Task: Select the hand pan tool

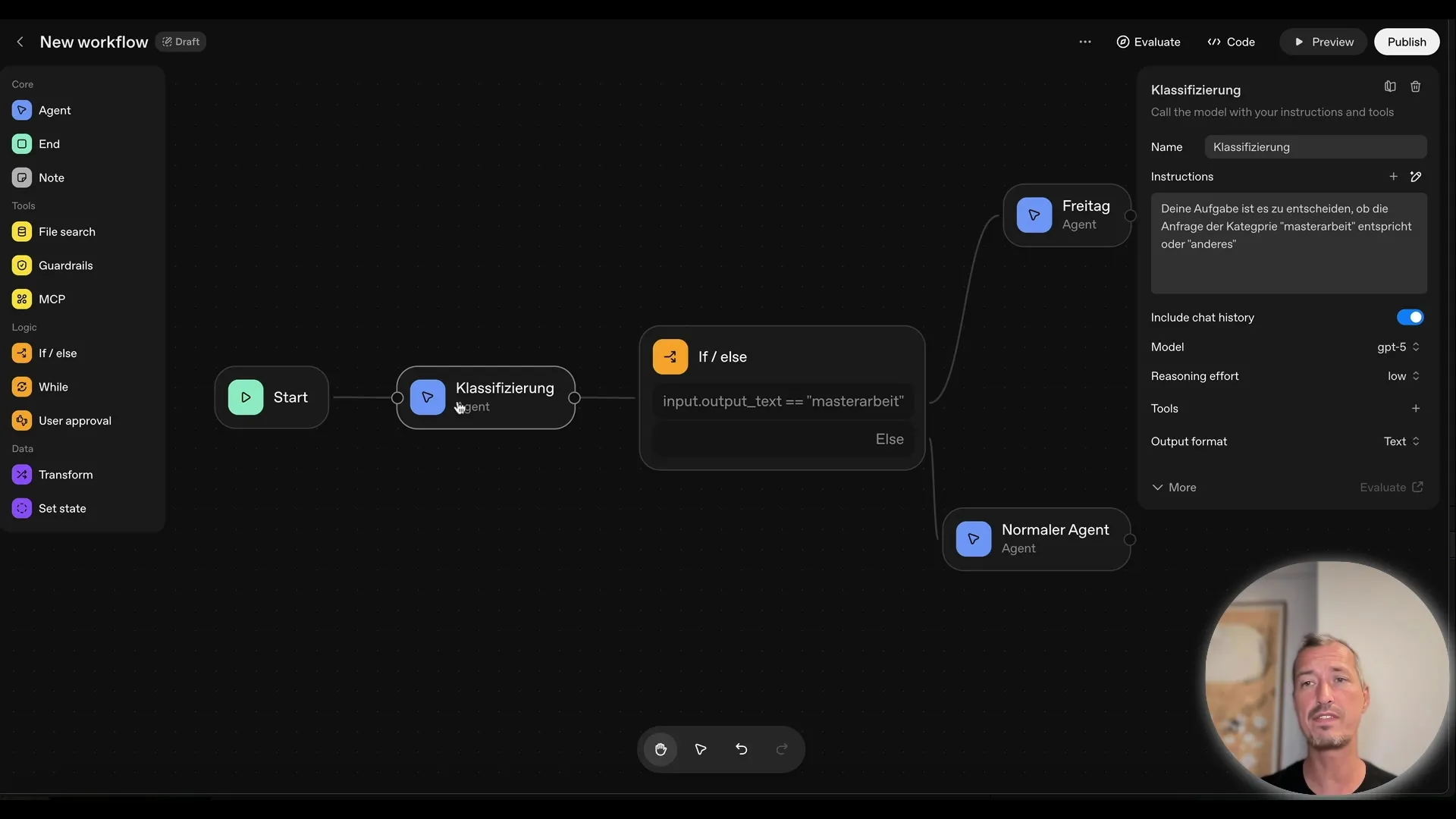Action: coord(661,749)
